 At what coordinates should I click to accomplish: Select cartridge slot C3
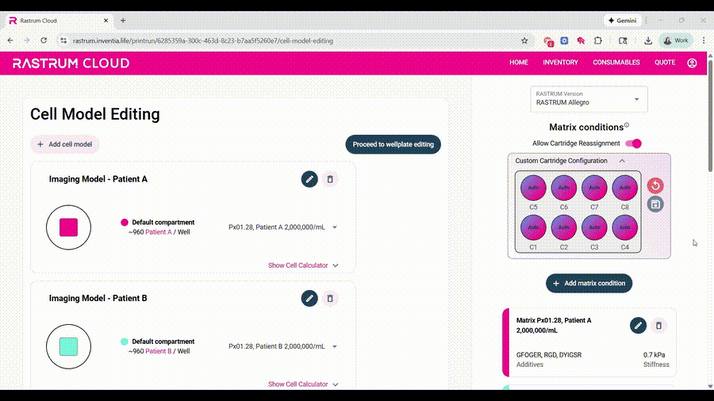594,227
